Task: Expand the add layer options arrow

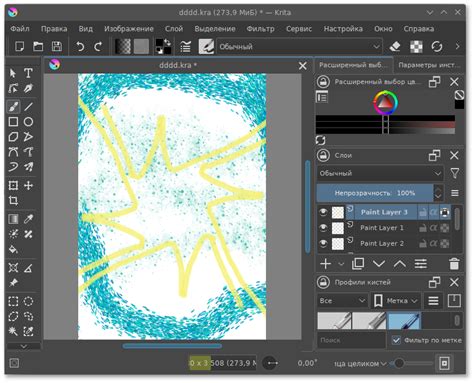Action: coord(341,264)
